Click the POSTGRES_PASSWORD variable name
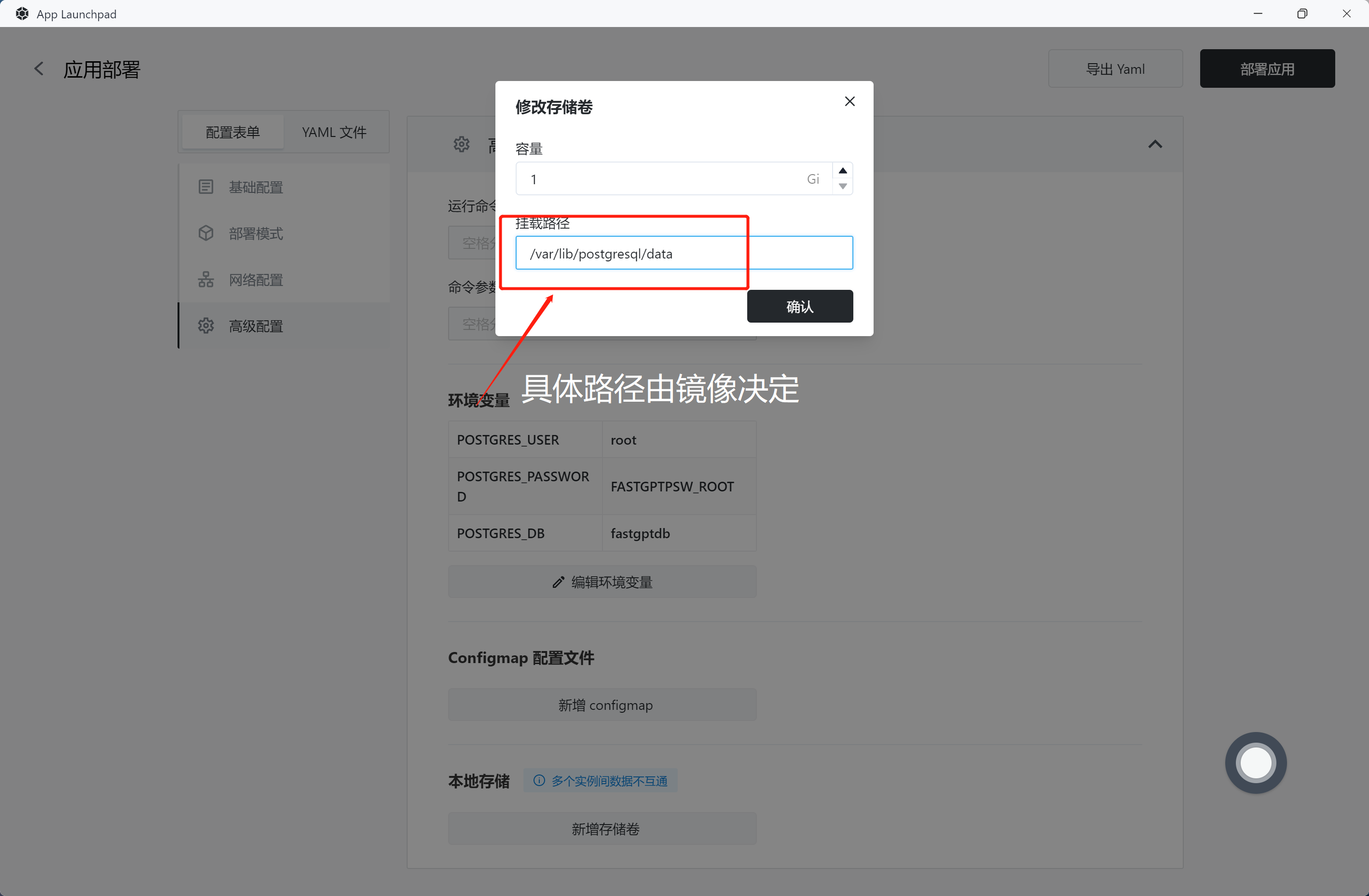The image size is (1369, 896). tap(523, 487)
